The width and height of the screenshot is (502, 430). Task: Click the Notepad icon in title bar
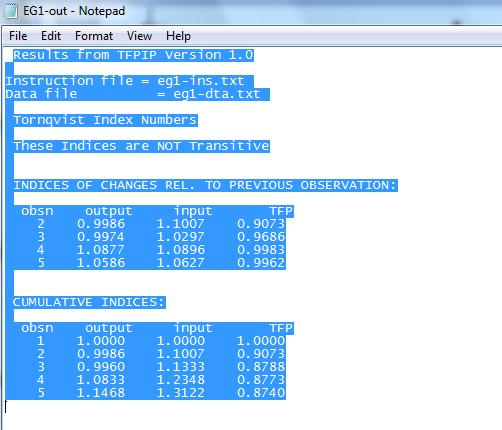click(x=10, y=10)
